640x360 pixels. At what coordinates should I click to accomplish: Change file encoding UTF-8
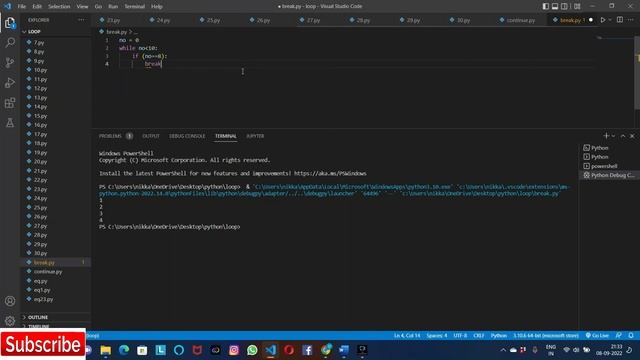point(460,336)
